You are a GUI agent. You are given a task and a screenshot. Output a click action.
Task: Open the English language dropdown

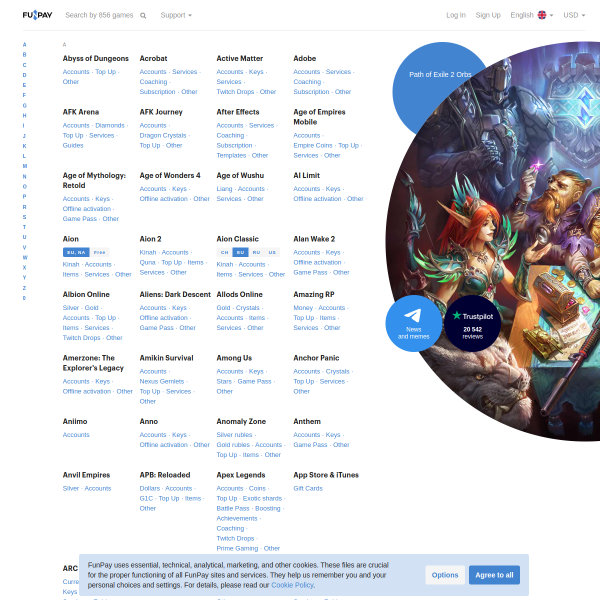tap(532, 15)
